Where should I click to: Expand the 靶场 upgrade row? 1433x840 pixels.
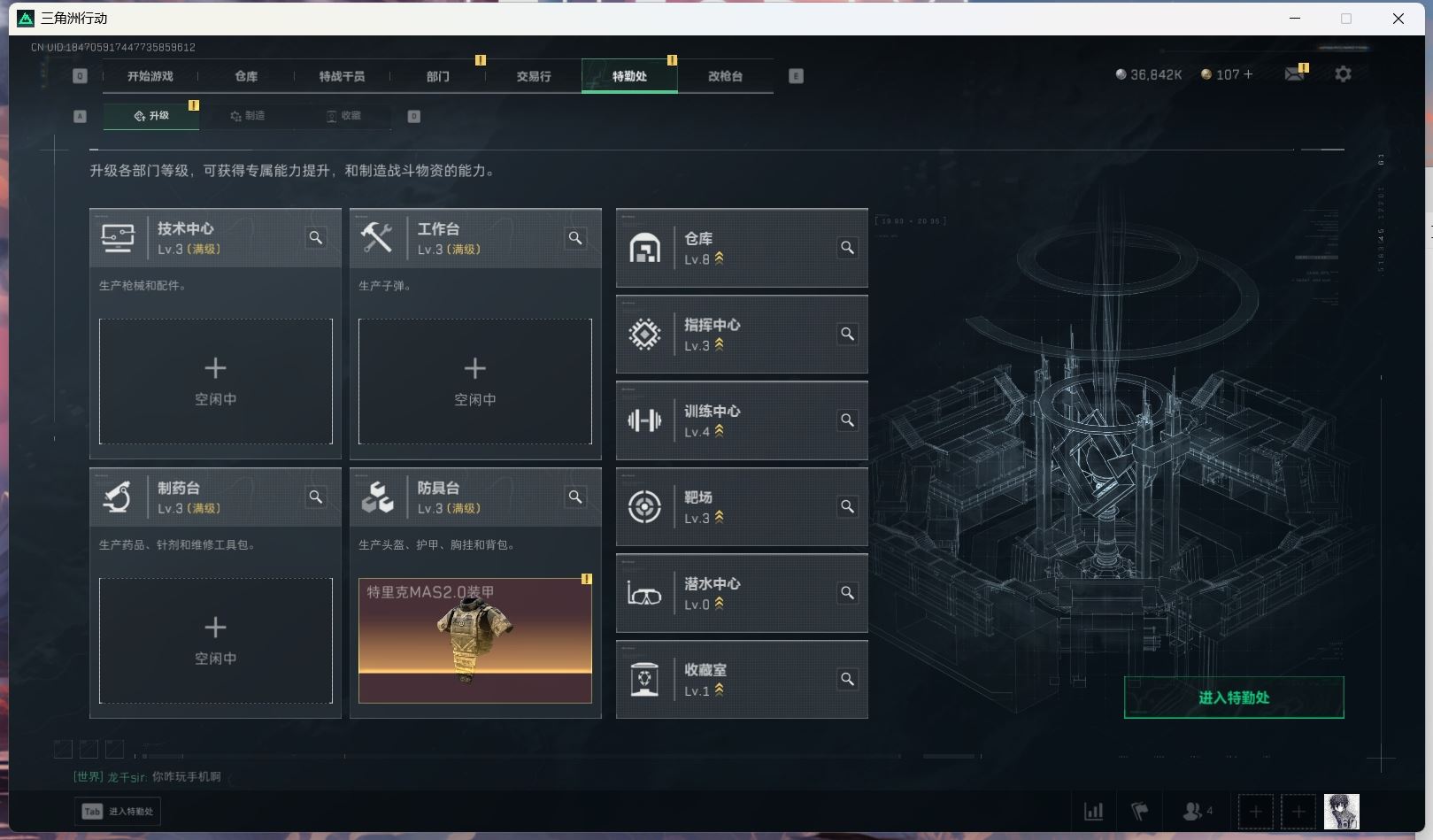742,507
